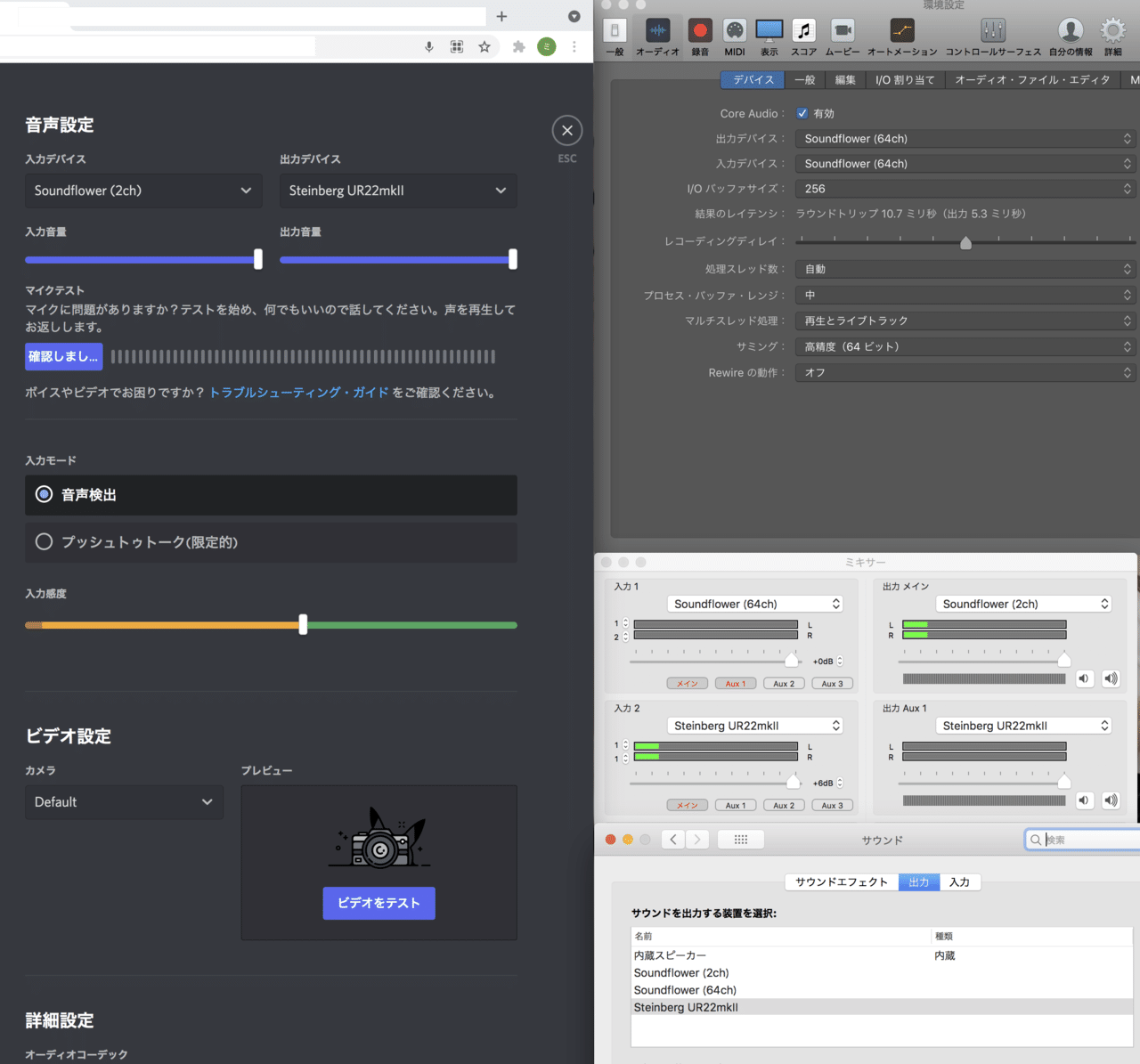This screenshot has height=1064, width=1140.
Task: Open the 詳細 advanced preferences gear
Action: coord(1113,37)
